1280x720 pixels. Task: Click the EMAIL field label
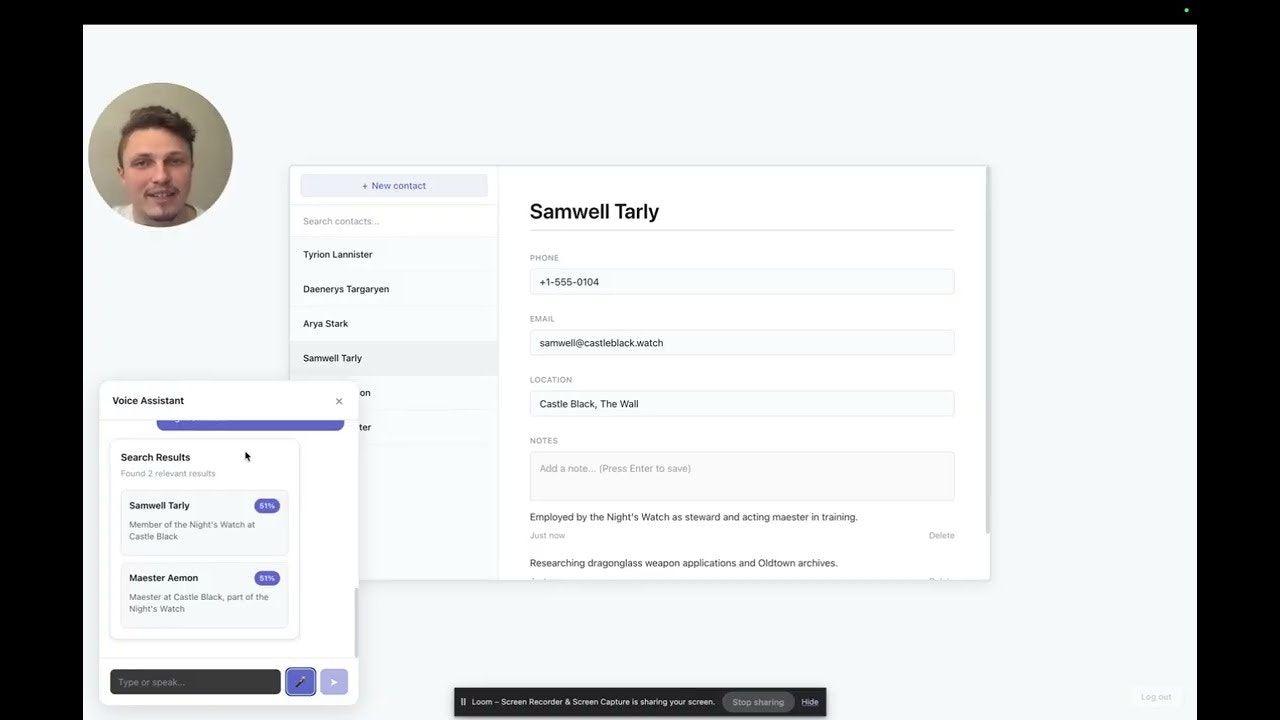[x=542, y=319]
